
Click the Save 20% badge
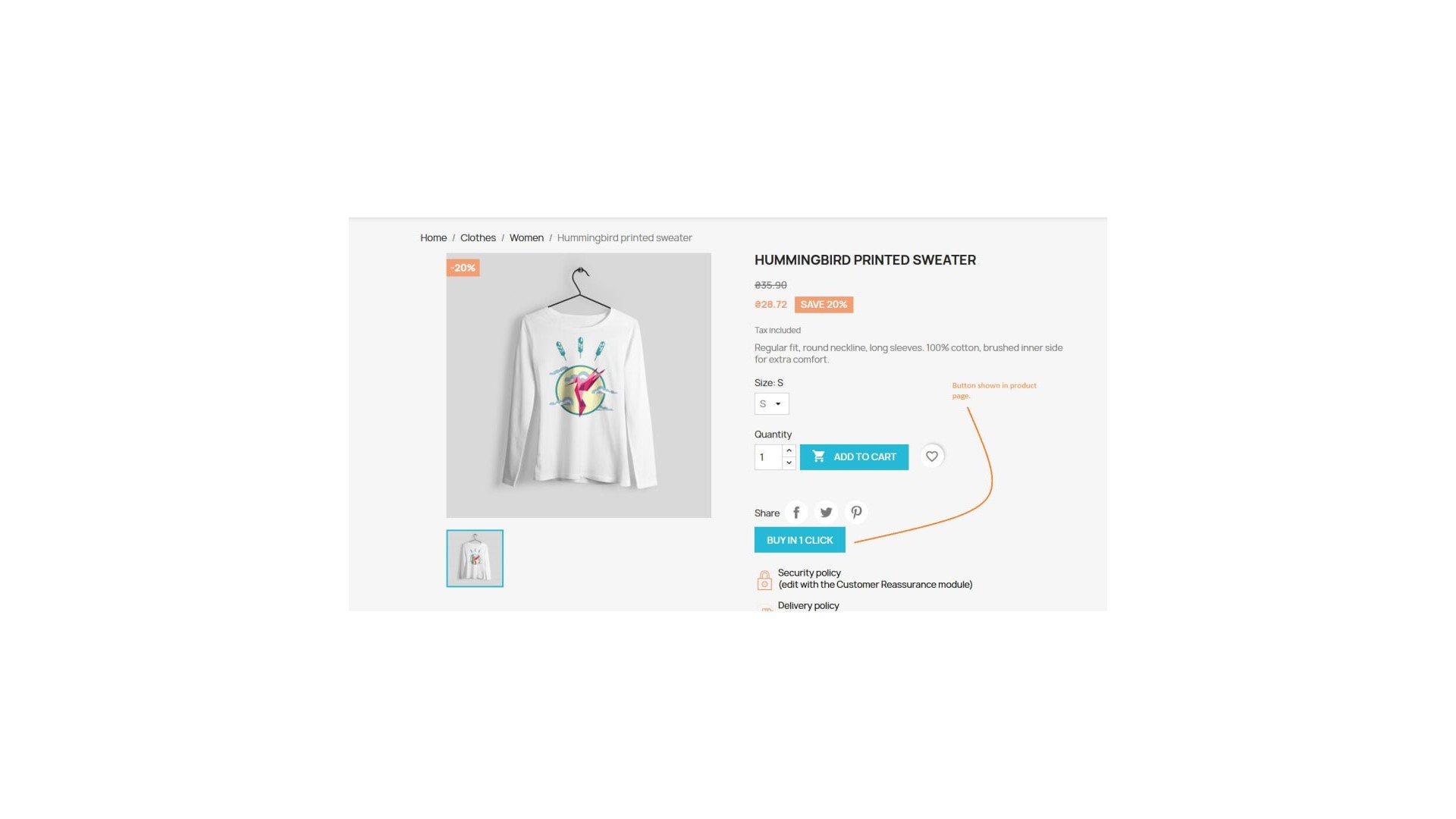point(824,305)
